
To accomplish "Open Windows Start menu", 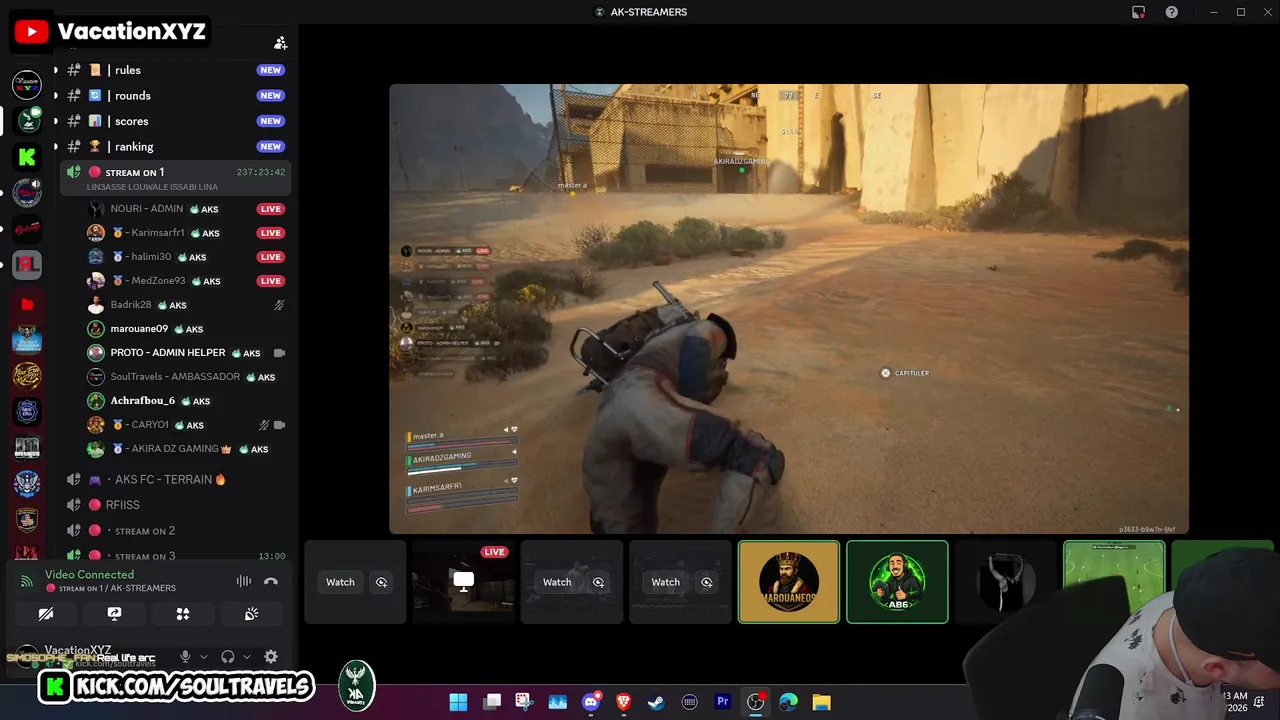I will point(458,702).
